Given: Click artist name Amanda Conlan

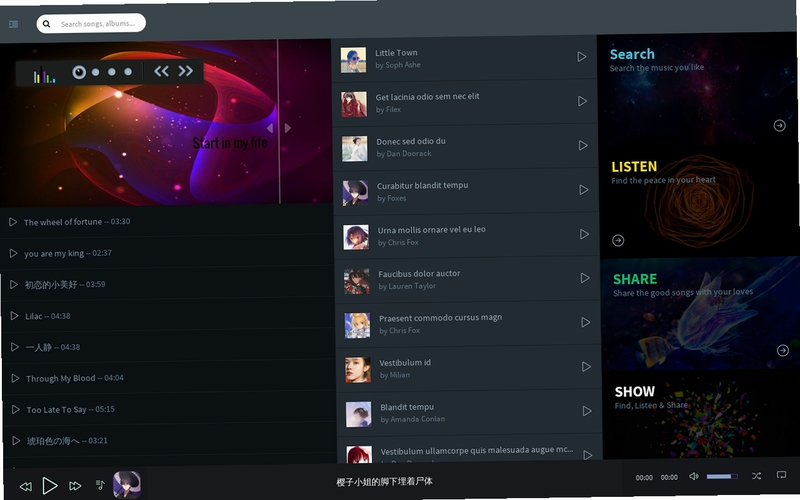Looking at the screenshot, I should tap(417, 419).
